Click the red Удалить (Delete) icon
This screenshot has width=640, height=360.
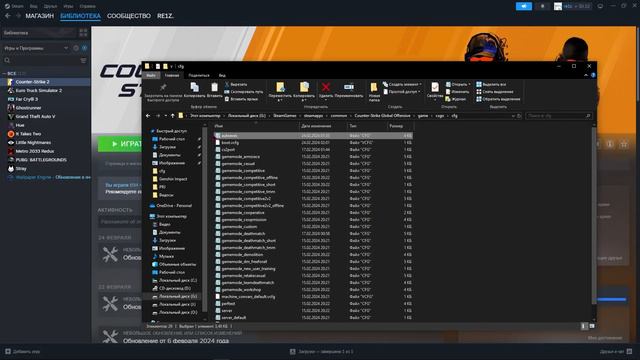click(326, 87)
